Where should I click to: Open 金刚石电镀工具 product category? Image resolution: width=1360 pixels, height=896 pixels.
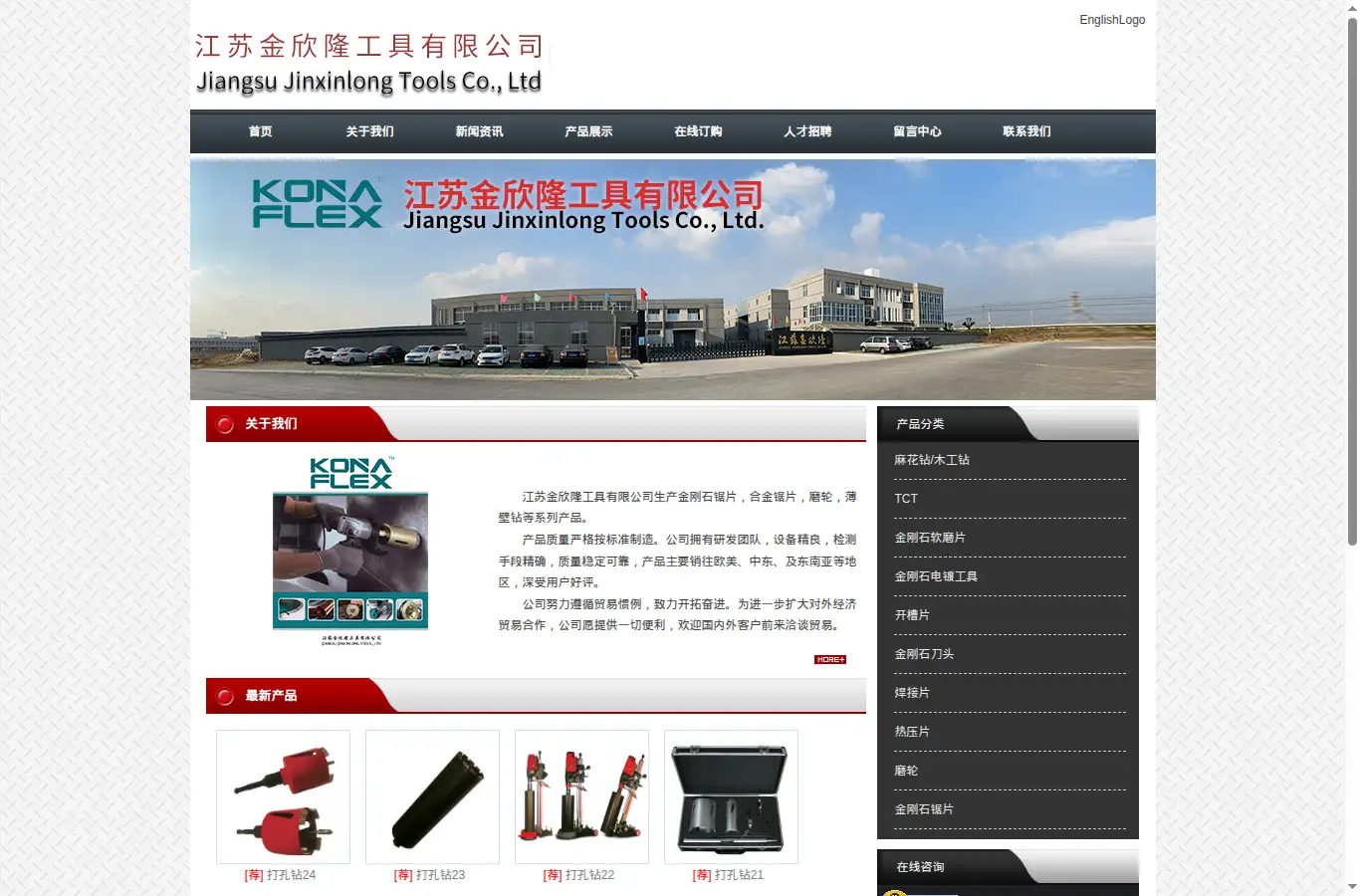click(936, 576)
